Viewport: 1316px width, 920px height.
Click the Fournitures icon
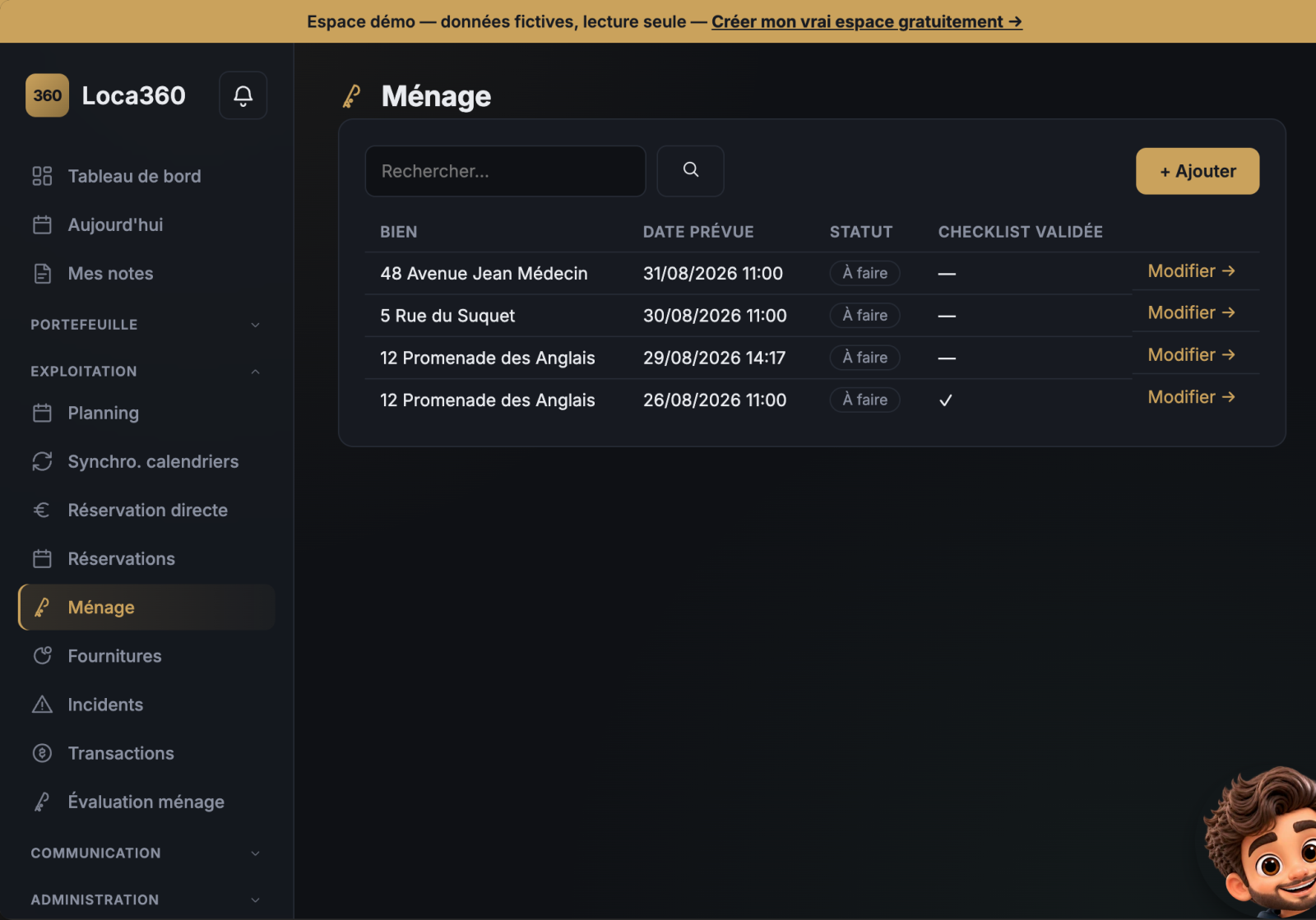tap(42, 656)
